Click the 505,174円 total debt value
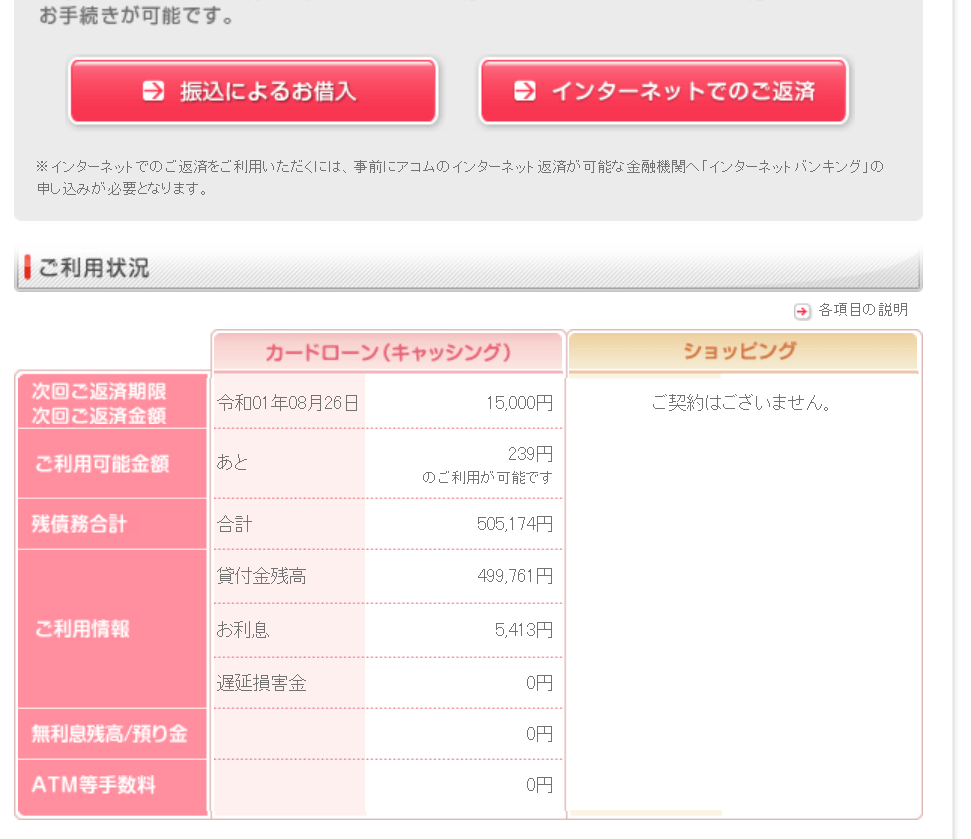The height and width of the screenshot is (839, 971). pos(515,524)
